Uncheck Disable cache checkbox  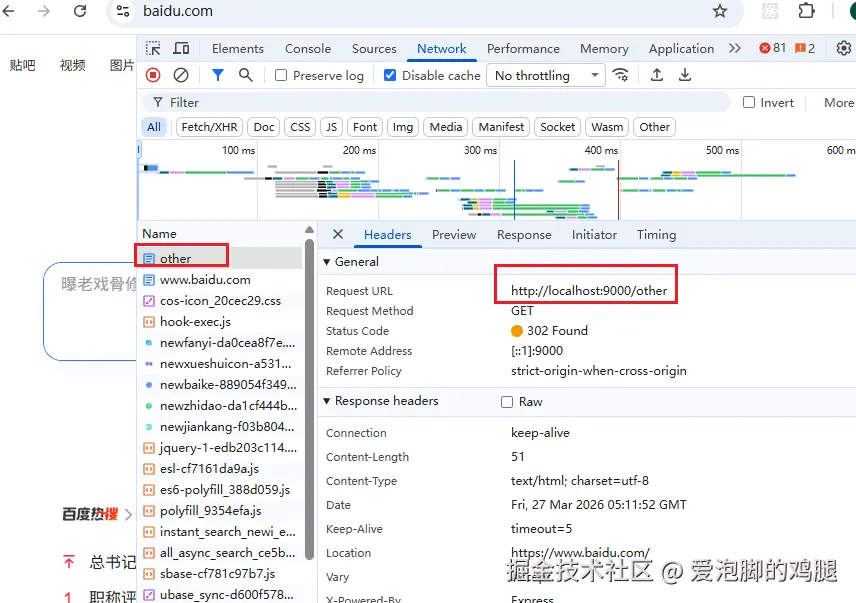click(390, 75)
